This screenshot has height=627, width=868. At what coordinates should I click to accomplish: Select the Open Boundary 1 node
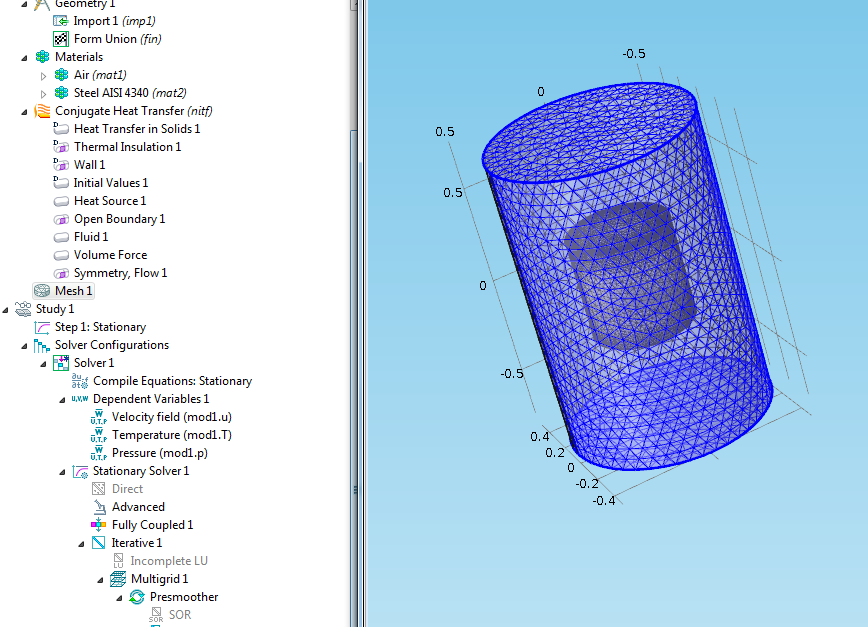point(119,219)
